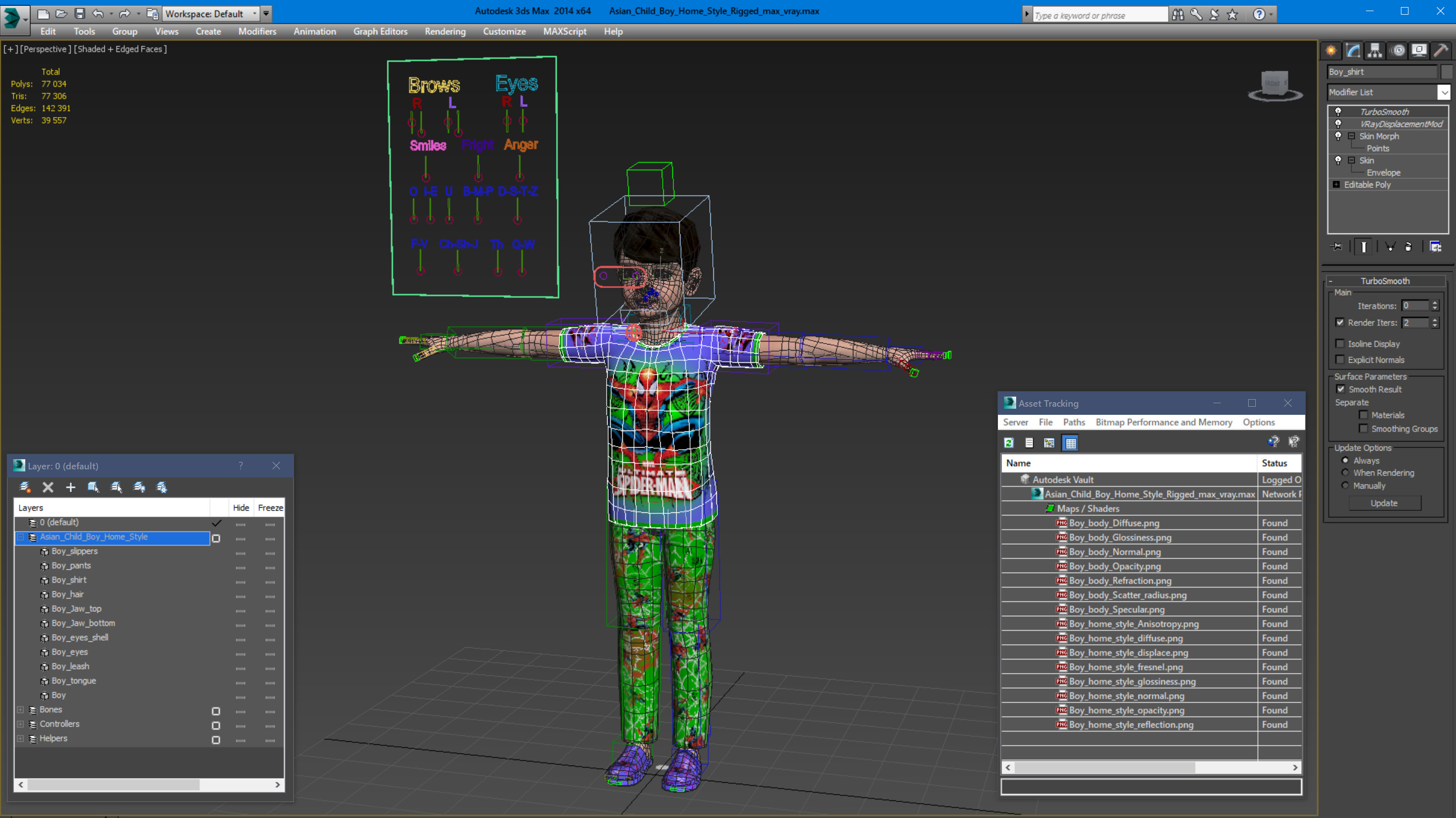Toggle Show End Result icon

coord(1363,246)
